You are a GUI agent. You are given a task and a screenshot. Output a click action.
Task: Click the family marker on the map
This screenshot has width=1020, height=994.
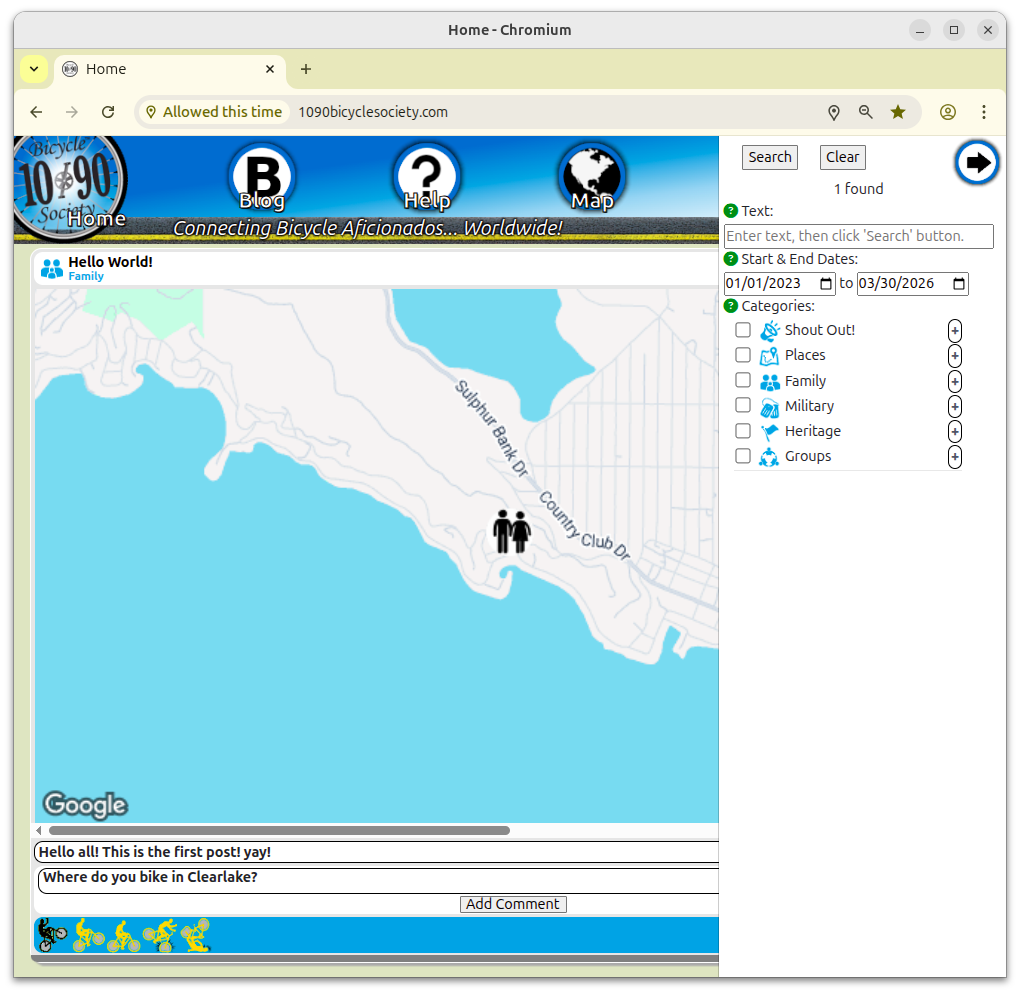(x=511, y=530)
